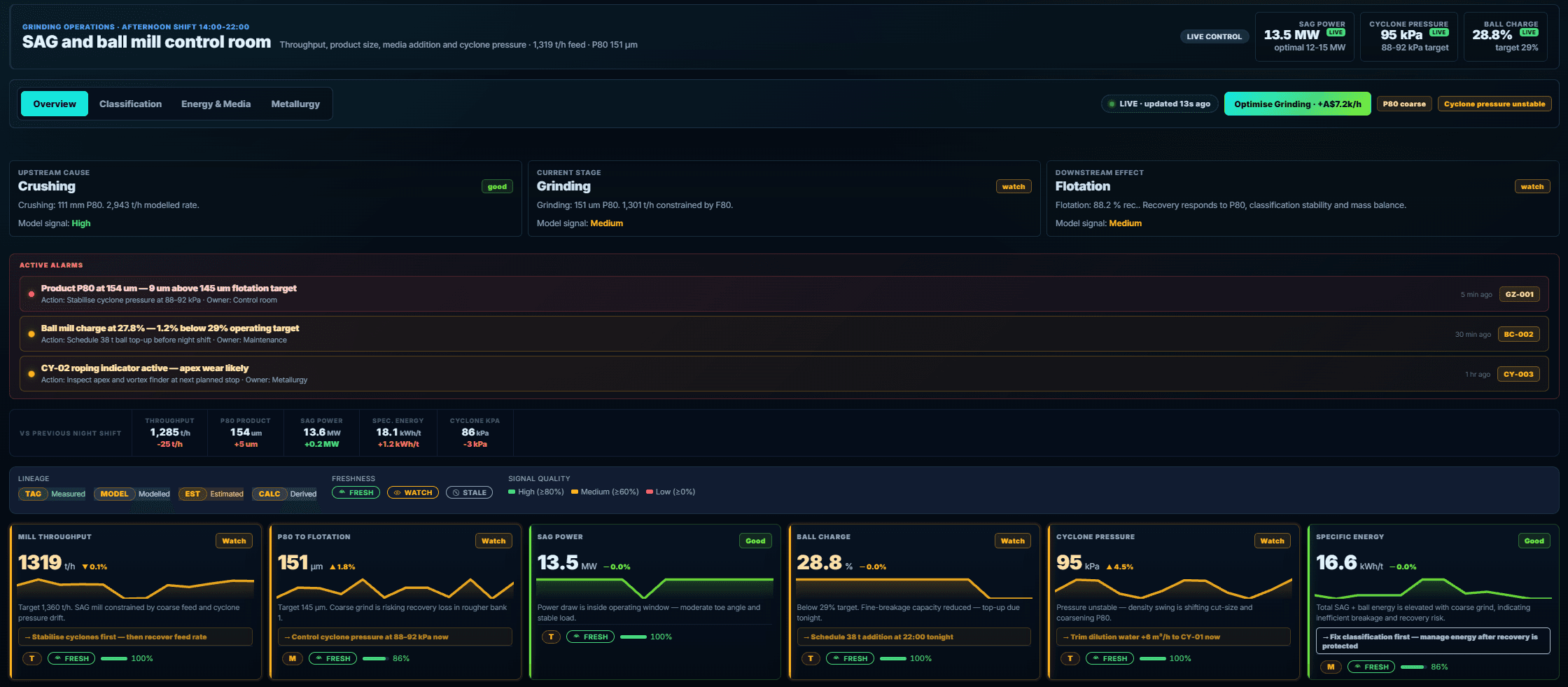Click the Cyclone pressure unstable chip
The height and width of the screenshot is (687, 1568).
pos(1494,104)
